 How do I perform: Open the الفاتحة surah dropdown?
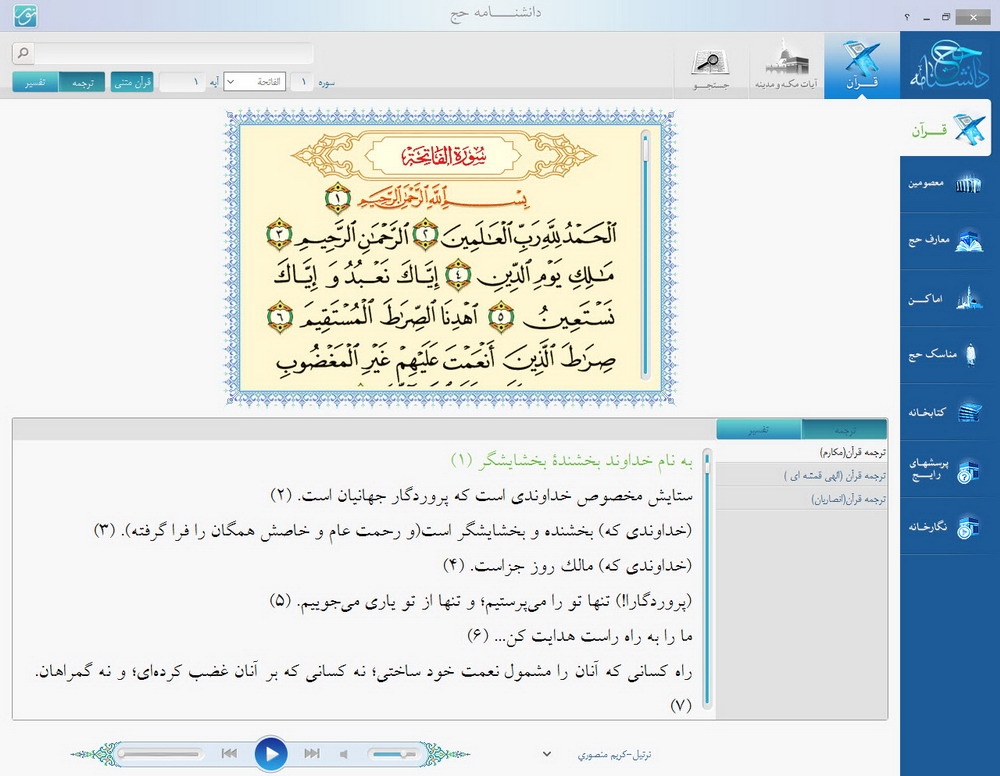coord(254,82)
